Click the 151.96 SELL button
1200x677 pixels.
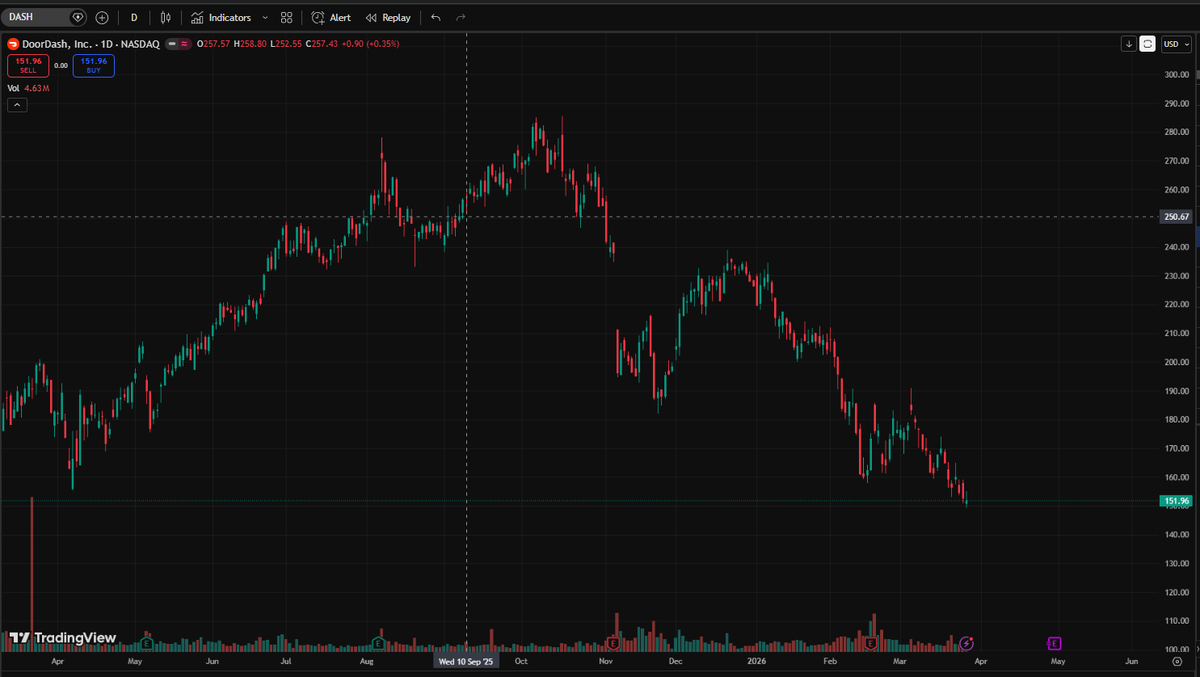pos(28,65)
